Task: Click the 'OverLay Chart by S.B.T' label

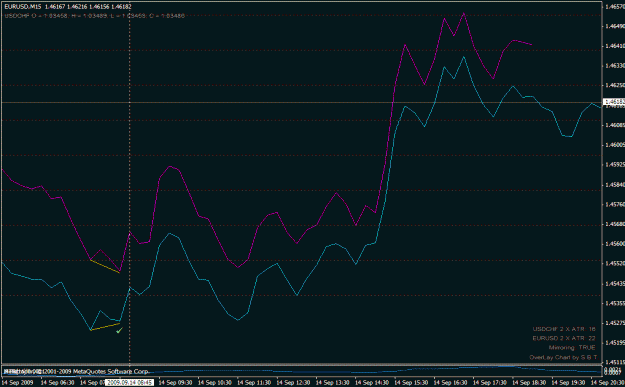Action: pos(563,357)
